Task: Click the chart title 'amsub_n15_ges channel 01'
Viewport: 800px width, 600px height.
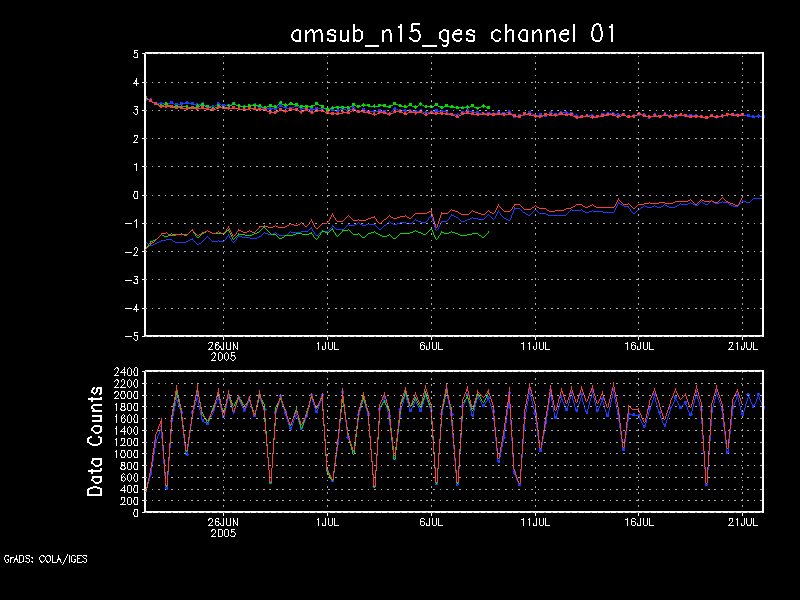Action: click(452, 33)
